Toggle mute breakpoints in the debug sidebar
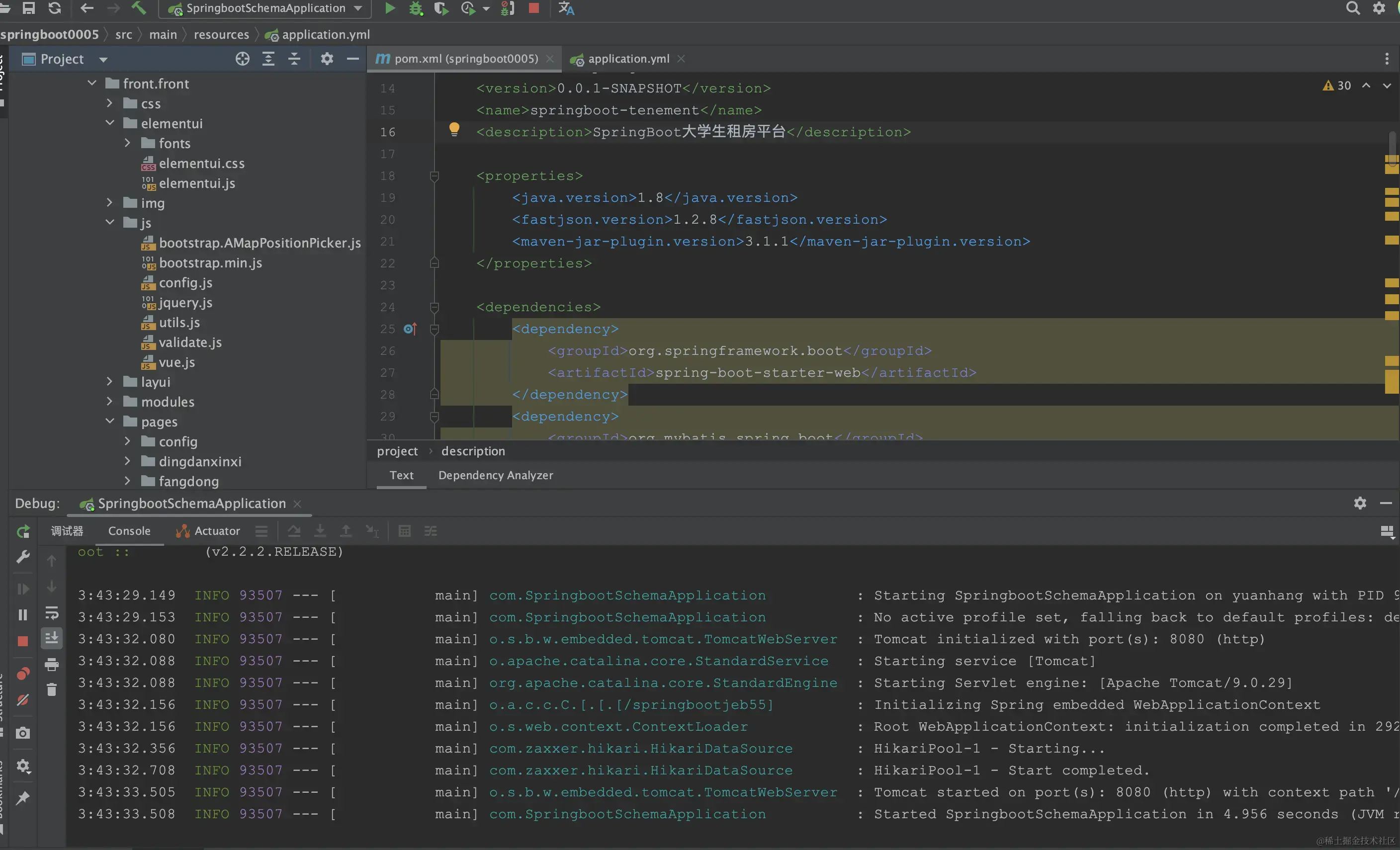This screenshot has height=850, width=1400. [23, 700]
